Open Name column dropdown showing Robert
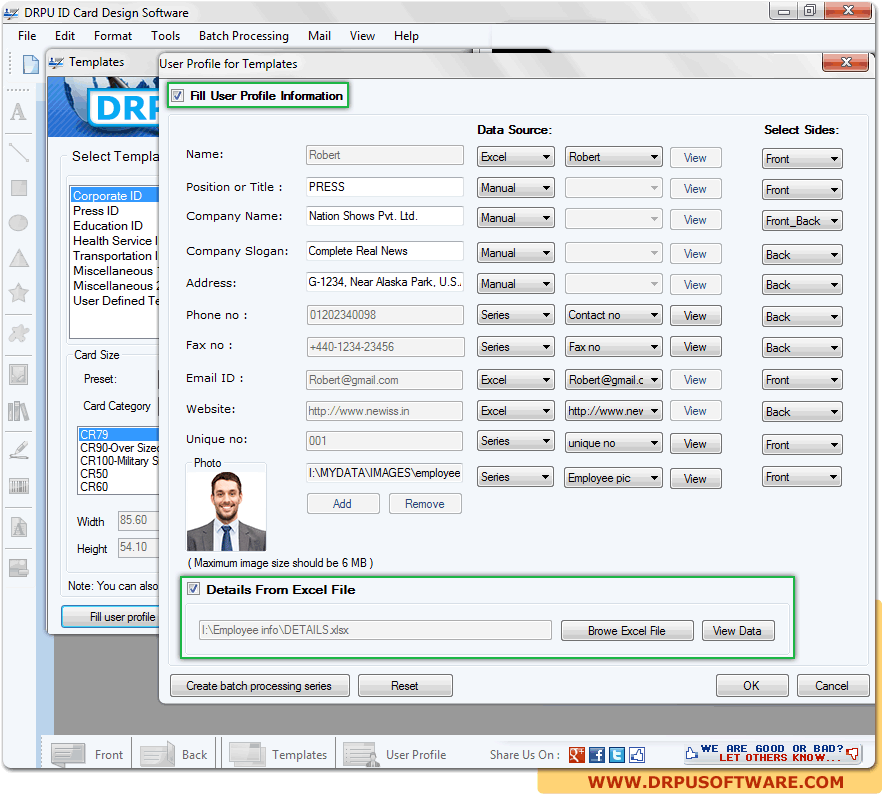This screenshot has height=794, width=882. (x=613, y=157)
